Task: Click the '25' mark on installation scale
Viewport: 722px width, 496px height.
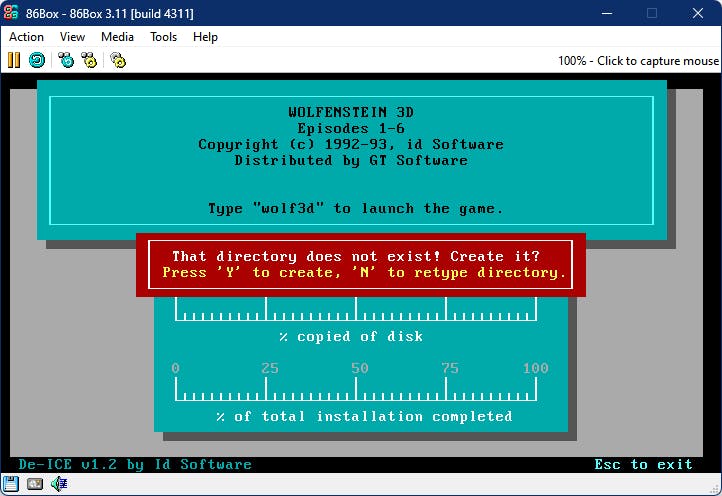Action: (x=270, y=368)
